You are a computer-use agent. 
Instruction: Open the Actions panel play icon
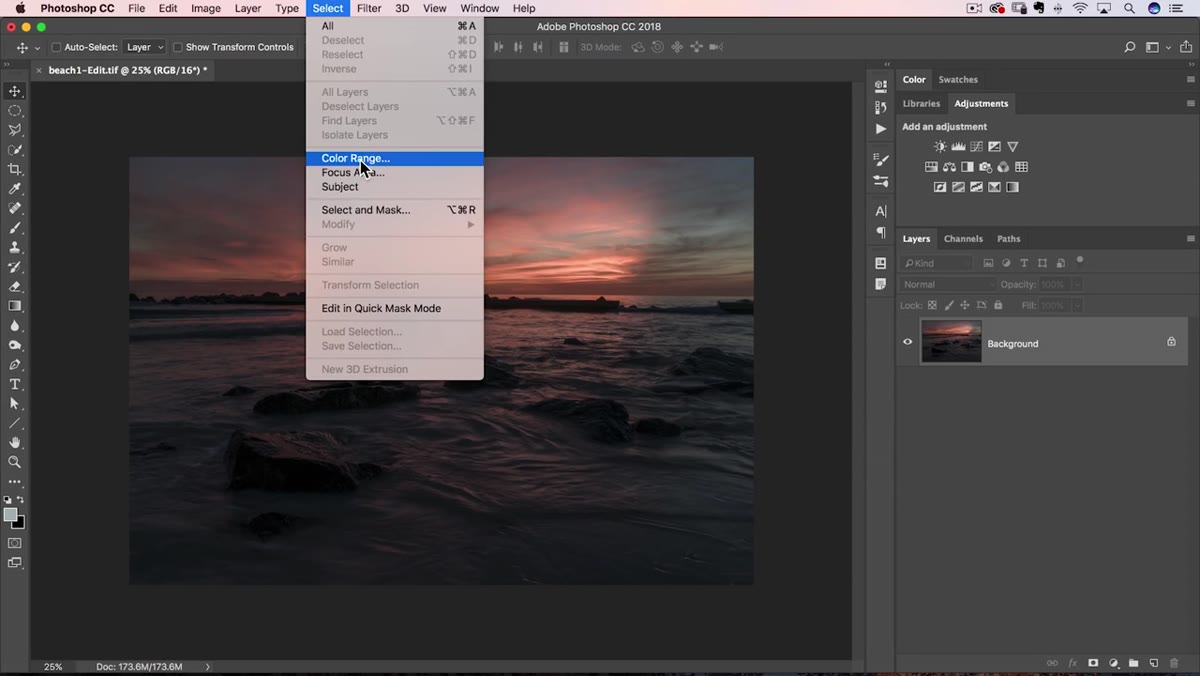pyautogui.click(x=881, y=129)
